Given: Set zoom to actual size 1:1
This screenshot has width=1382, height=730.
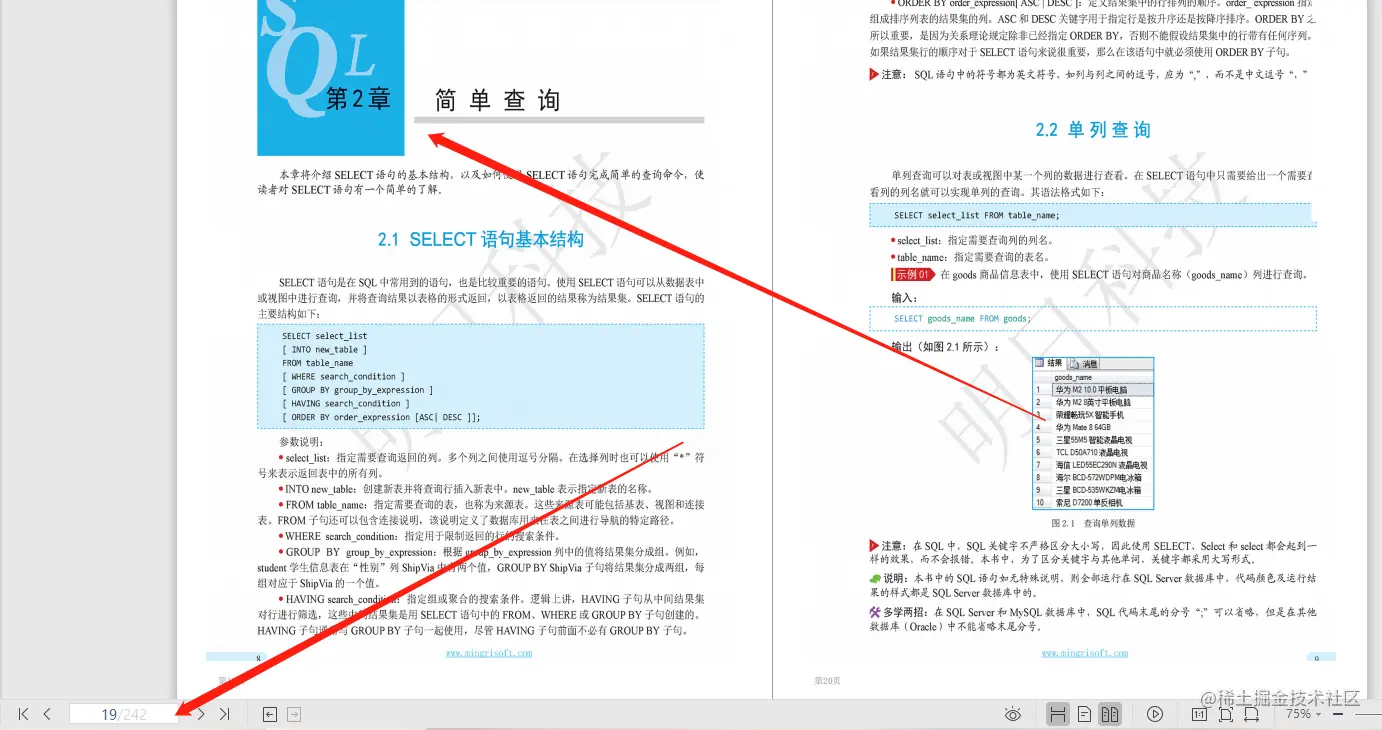Looking at the screenshot, I should [x=1200, y=714].
